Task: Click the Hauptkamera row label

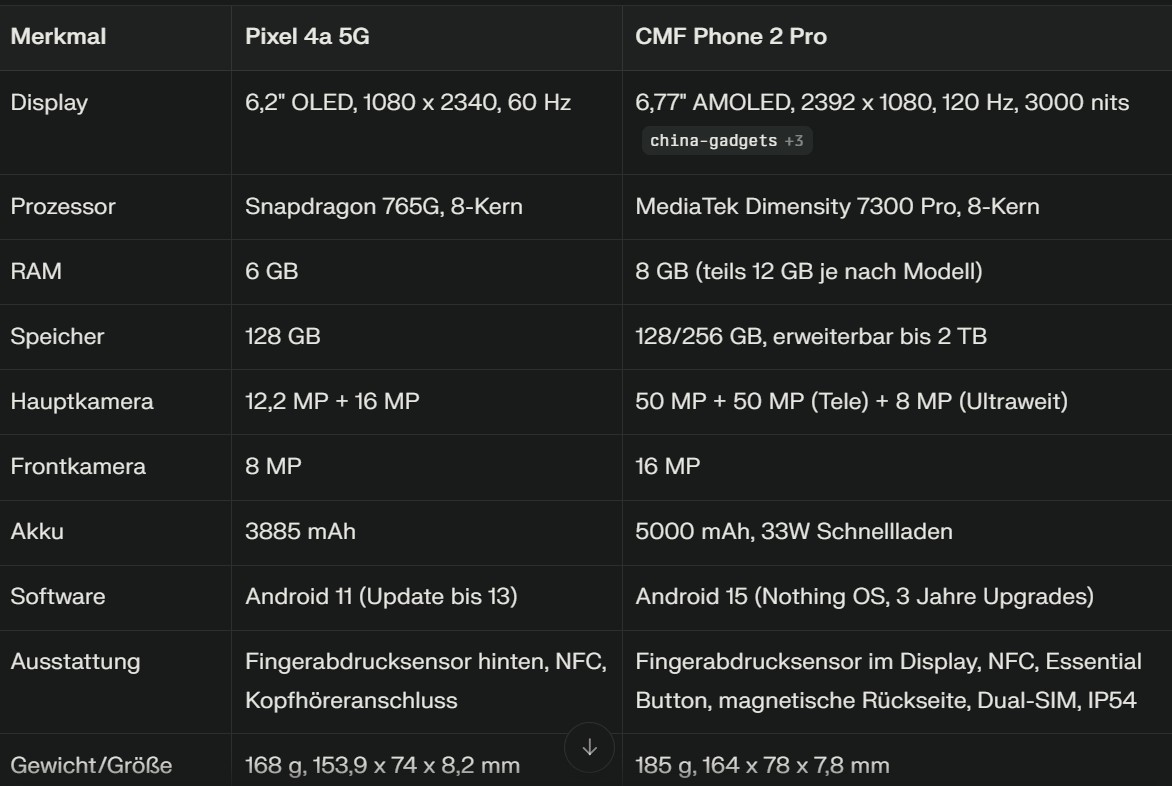Action: (82, 401)
